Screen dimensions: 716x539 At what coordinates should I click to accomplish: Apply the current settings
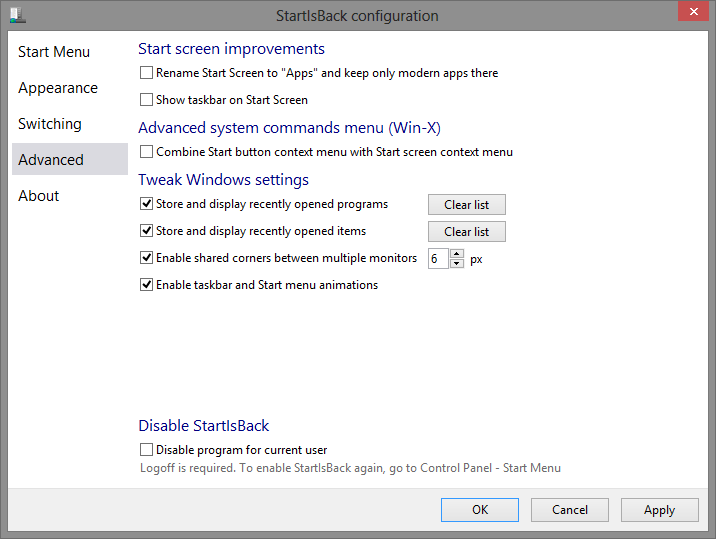[660, 510]
